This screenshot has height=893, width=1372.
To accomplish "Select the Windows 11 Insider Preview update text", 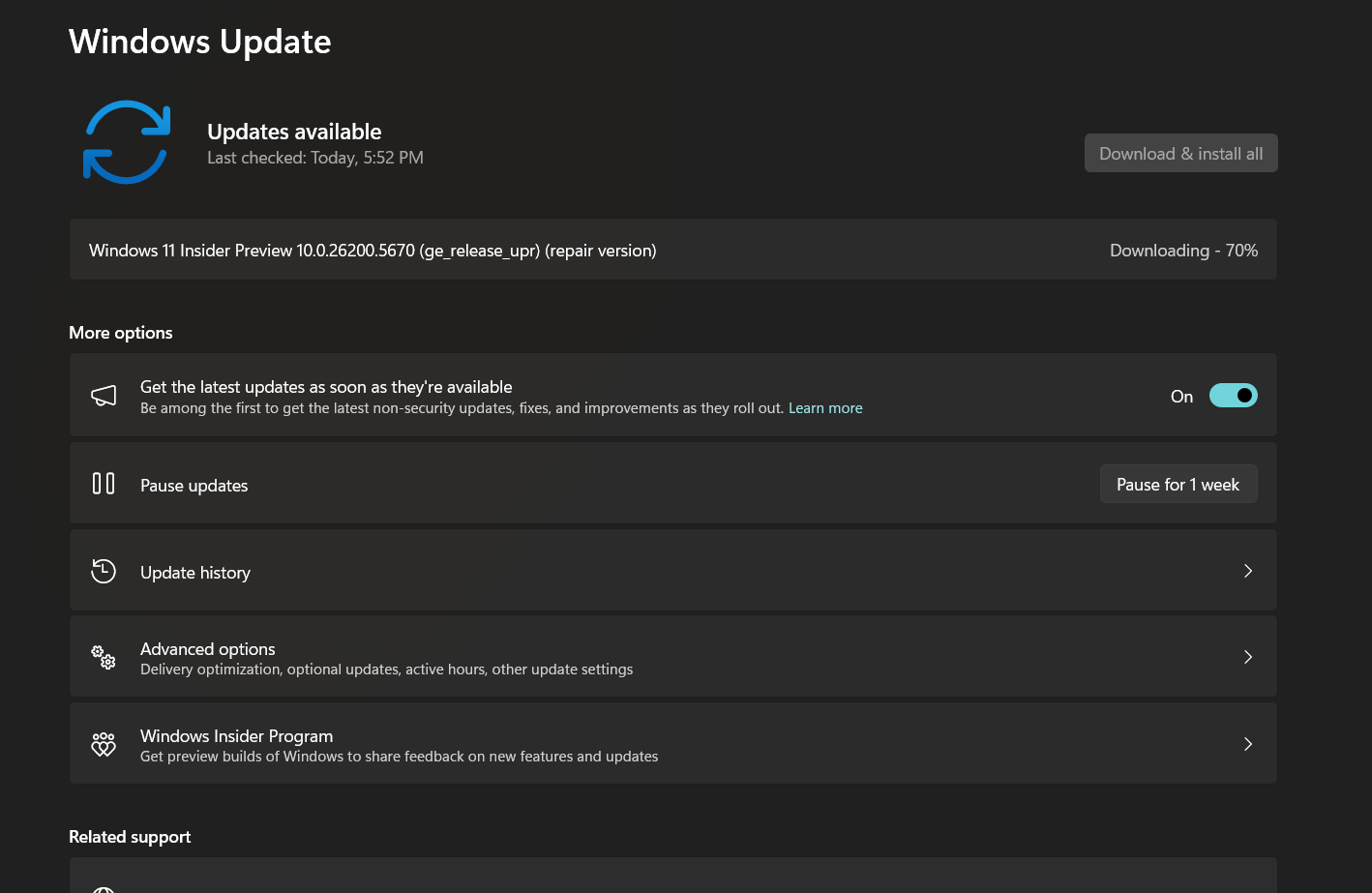I will pos(373,251).
